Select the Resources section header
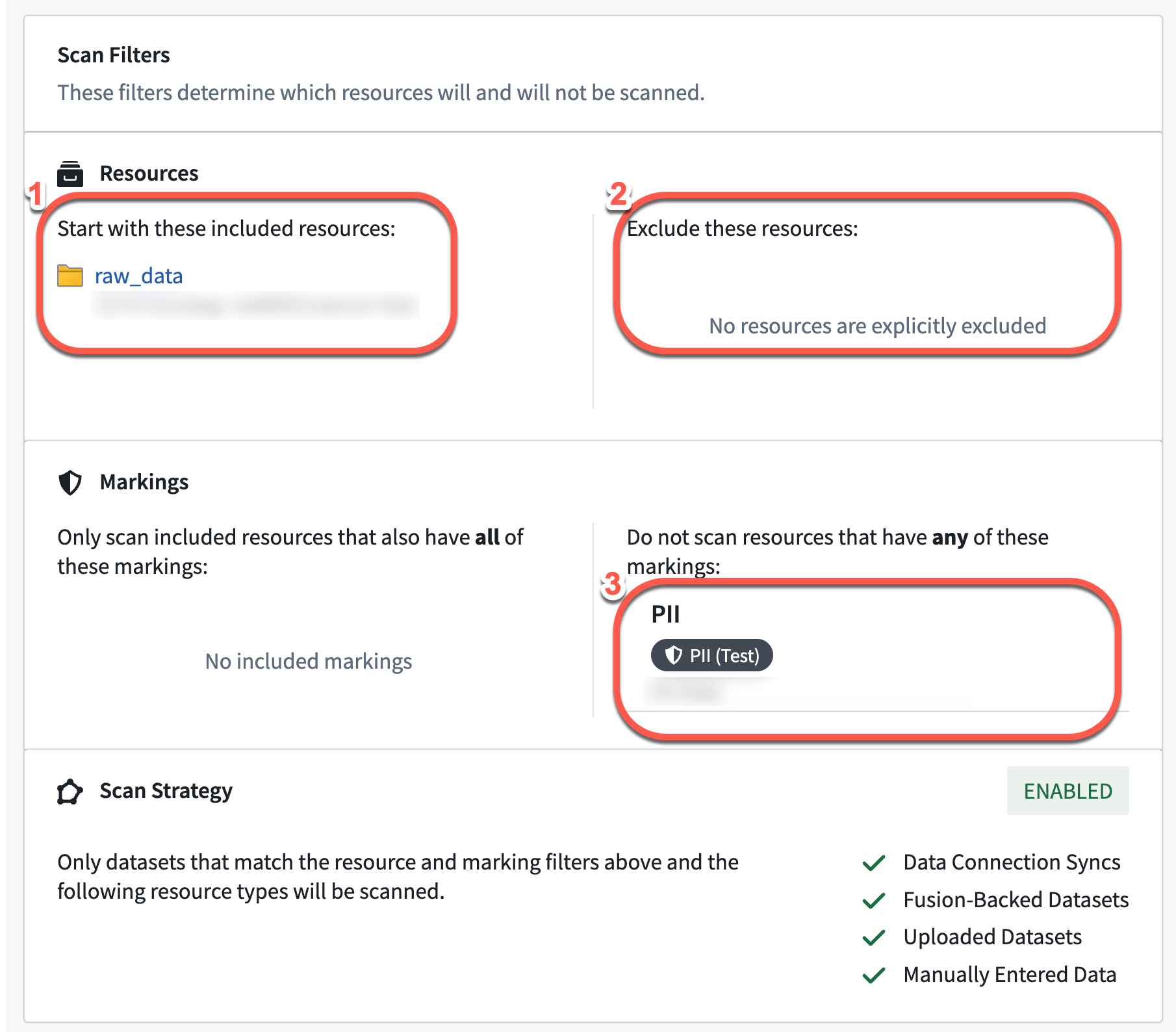The height and width of the screenshot is (1032, 1176). 149,173
